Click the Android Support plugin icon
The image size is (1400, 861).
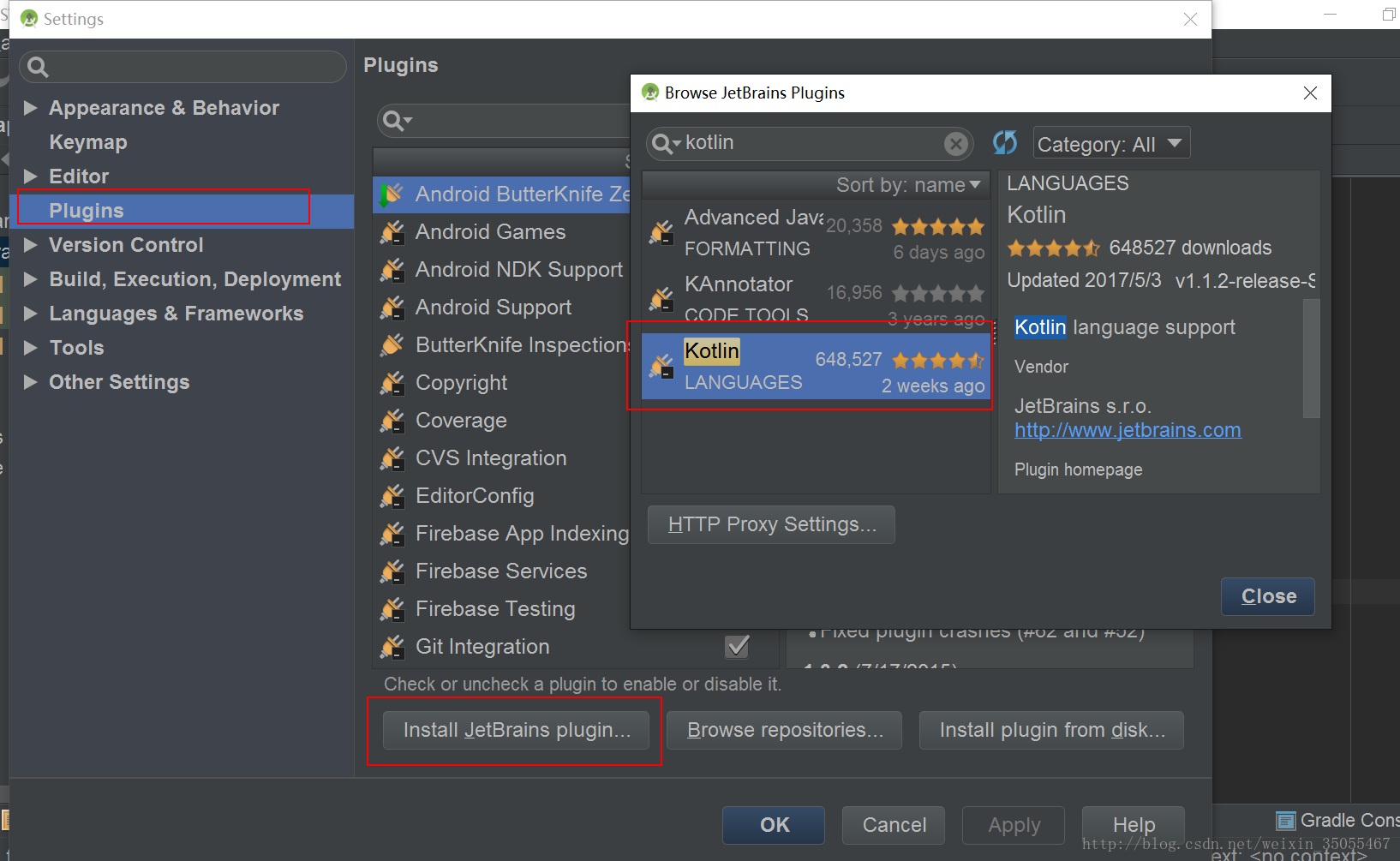point(392,308)
